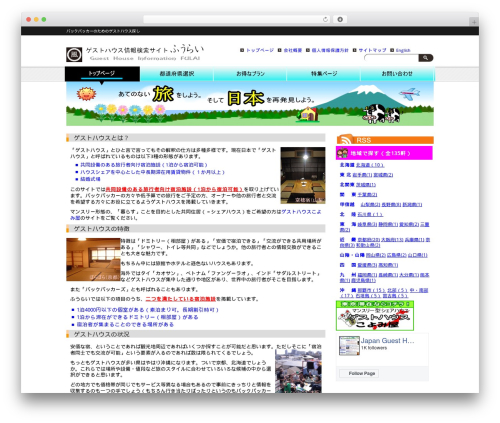500x423 pixels.
Task: Open the 長野県 prefecture link
Action: tap(391, 205)
